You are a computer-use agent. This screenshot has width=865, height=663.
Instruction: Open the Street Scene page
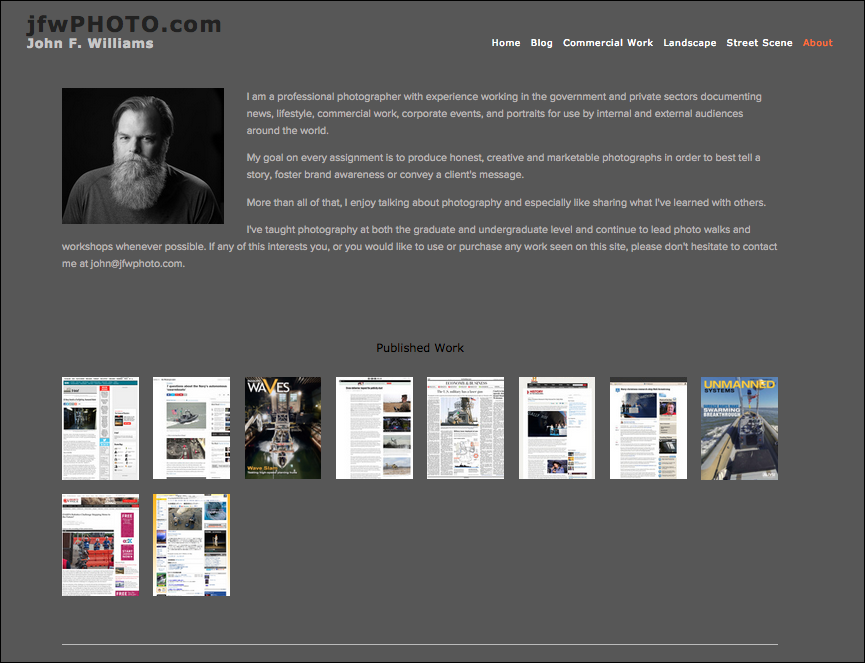(759, 42)
